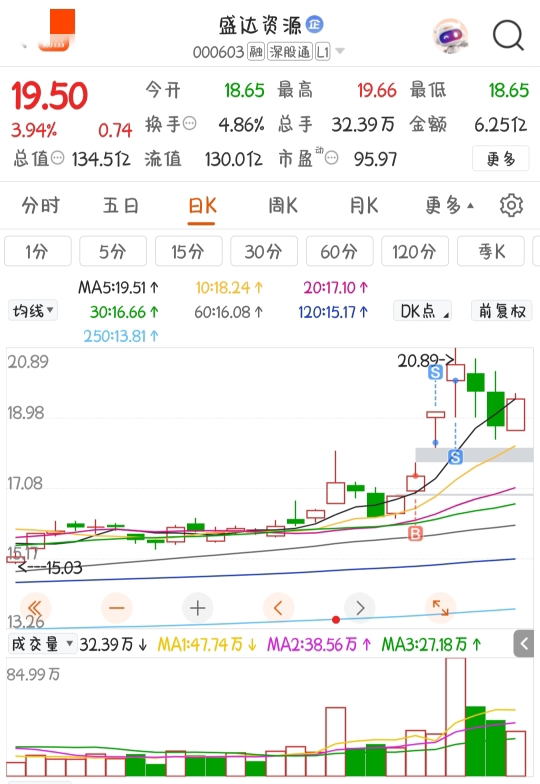
Task: Zoom in chart with plus button
Action: click(x=198, y=608)
